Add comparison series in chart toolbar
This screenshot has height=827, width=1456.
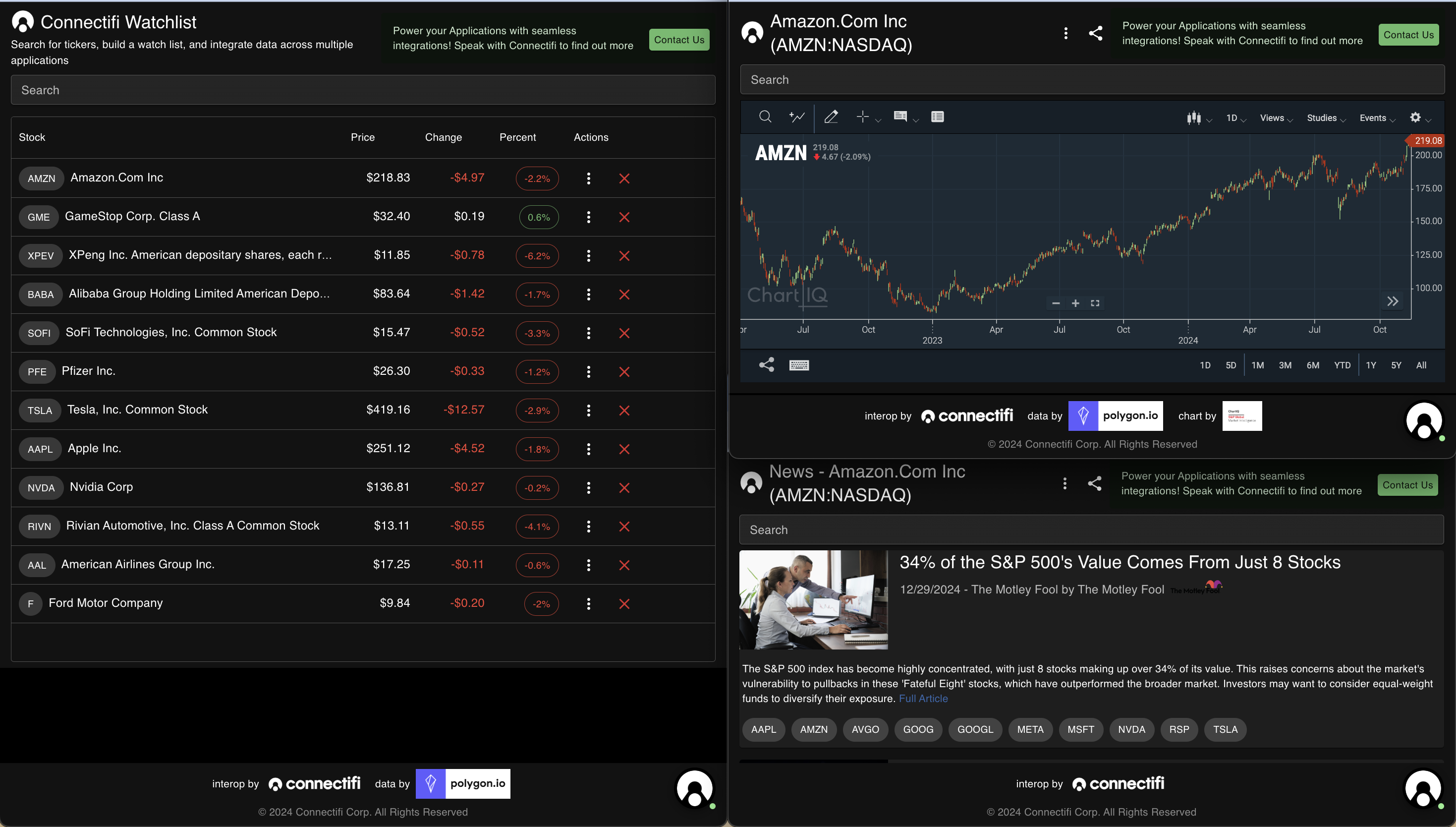(797, 117)
